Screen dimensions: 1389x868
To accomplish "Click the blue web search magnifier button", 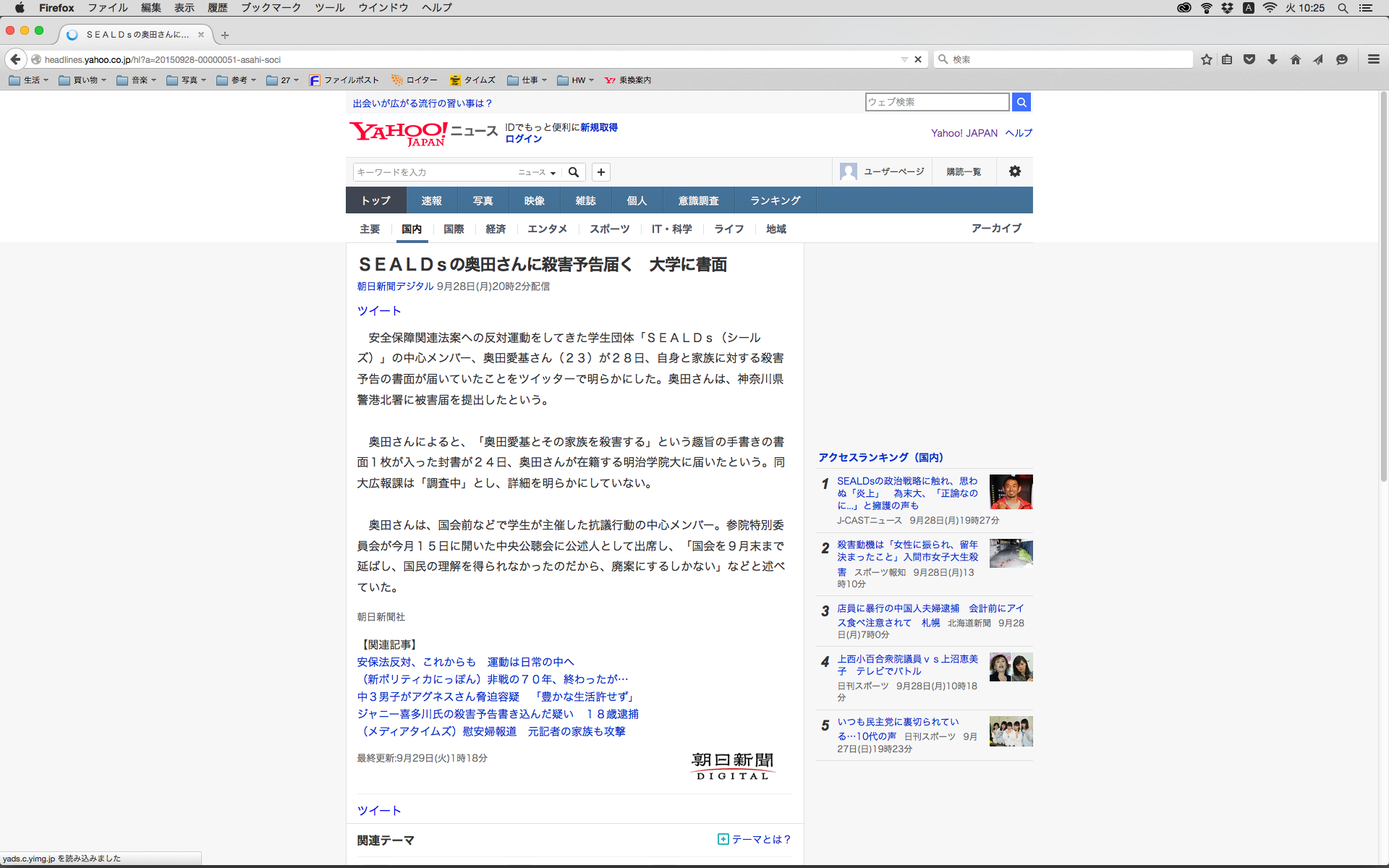I will (1021, 102).
